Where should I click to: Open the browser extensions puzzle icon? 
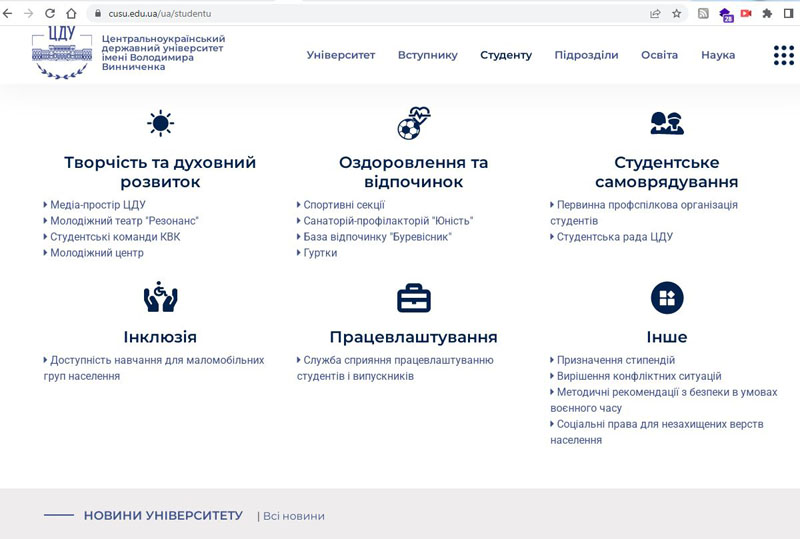click(x=767, y=14)
